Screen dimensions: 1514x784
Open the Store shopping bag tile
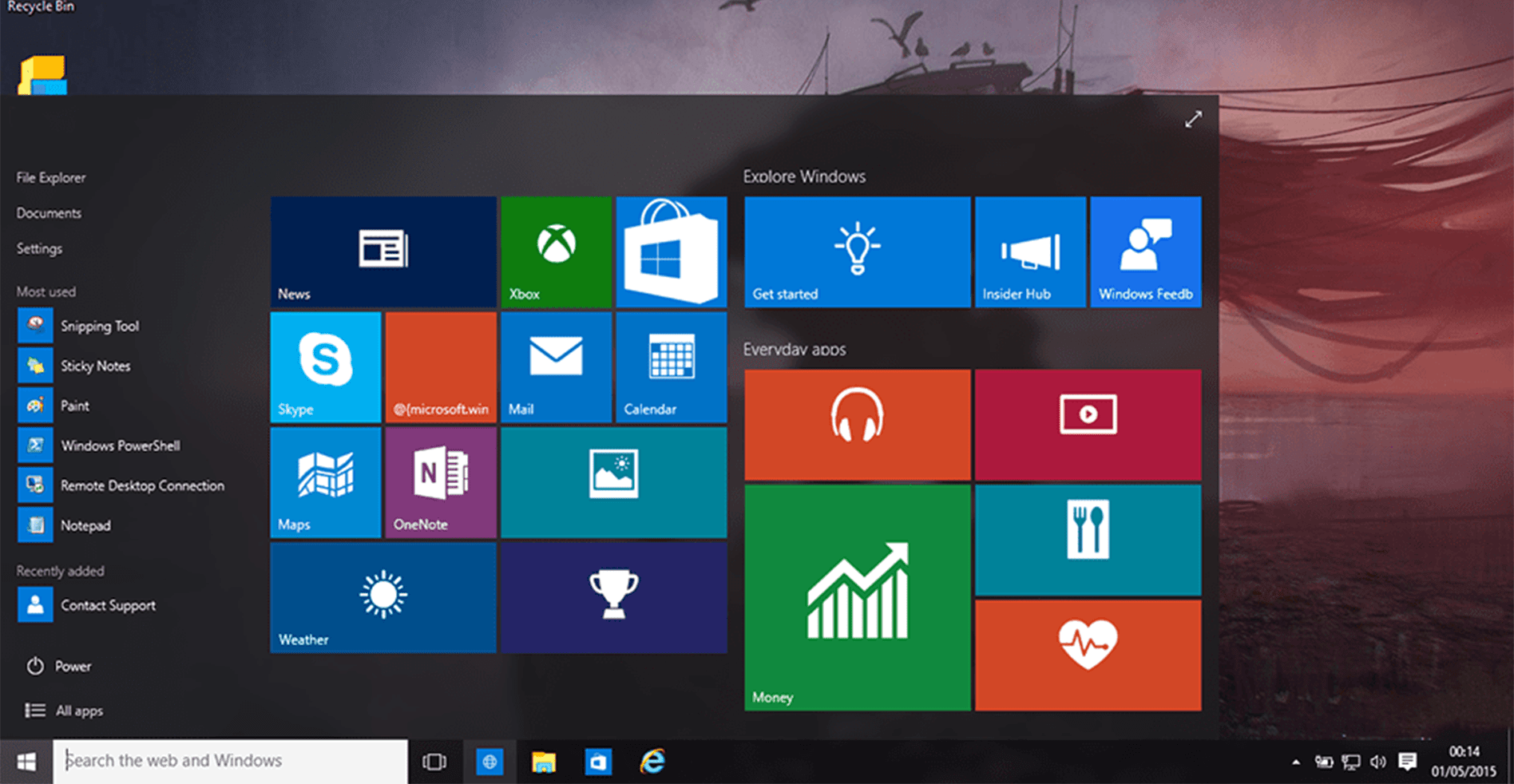pos(672,252)
